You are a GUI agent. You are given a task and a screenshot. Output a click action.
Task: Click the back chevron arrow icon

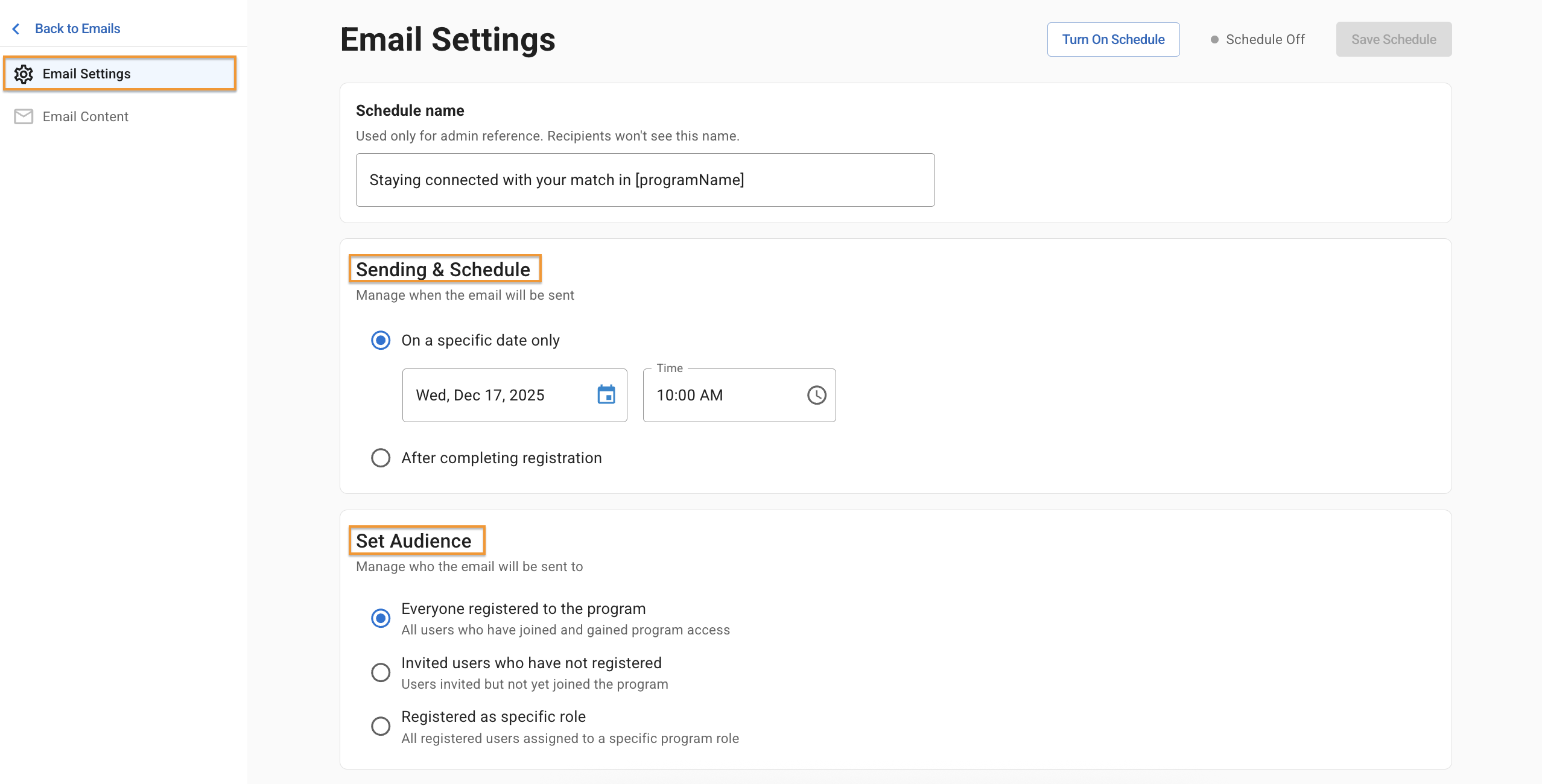click(x=16, y=29)
